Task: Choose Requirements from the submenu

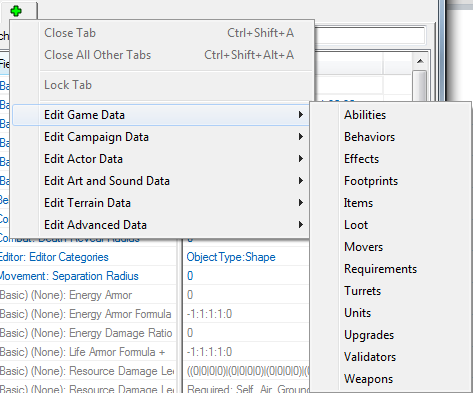Action: click(391, 269)
